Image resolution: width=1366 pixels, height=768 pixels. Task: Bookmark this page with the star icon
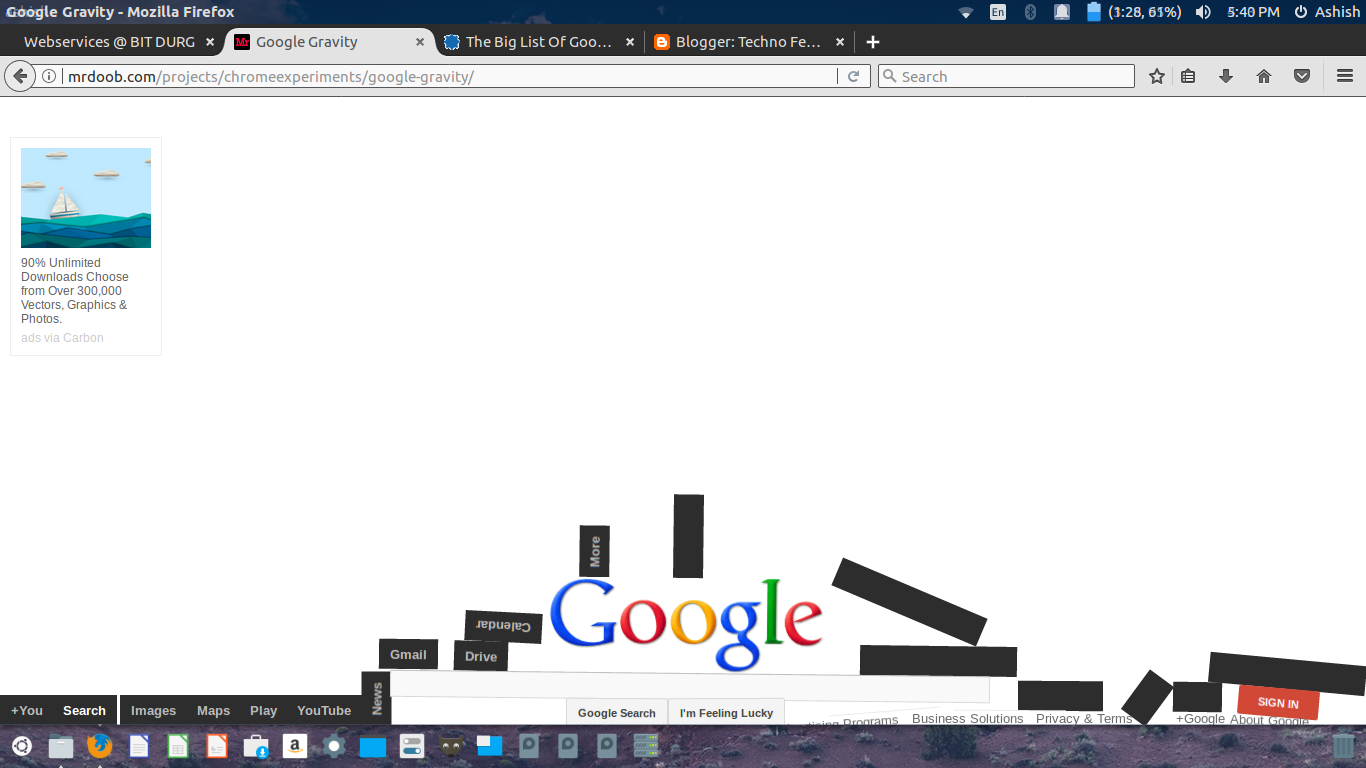point(1157,76)
